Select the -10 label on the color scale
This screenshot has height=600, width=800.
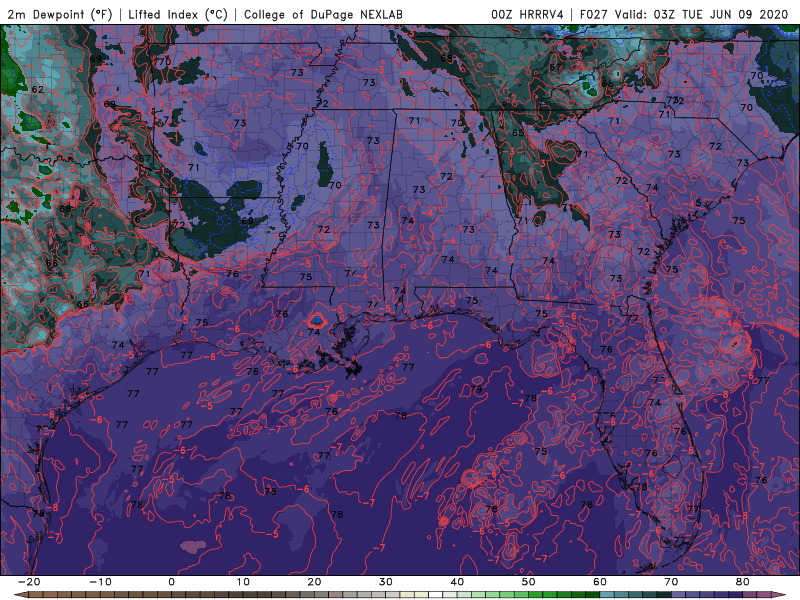[x=100, y=582]
